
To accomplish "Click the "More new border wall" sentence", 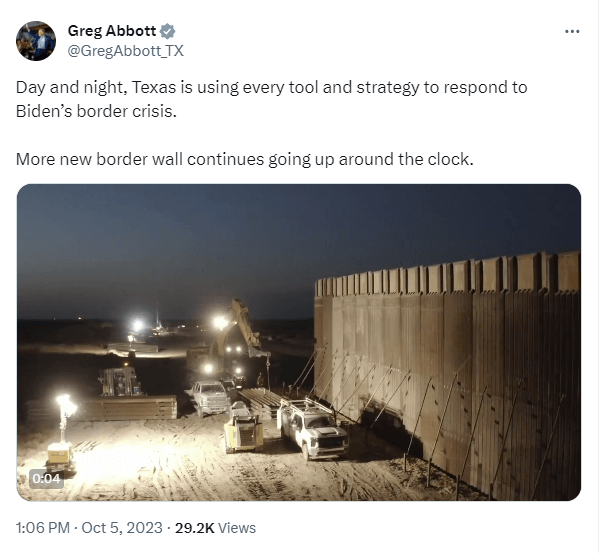I will click(x=245, y=159).
